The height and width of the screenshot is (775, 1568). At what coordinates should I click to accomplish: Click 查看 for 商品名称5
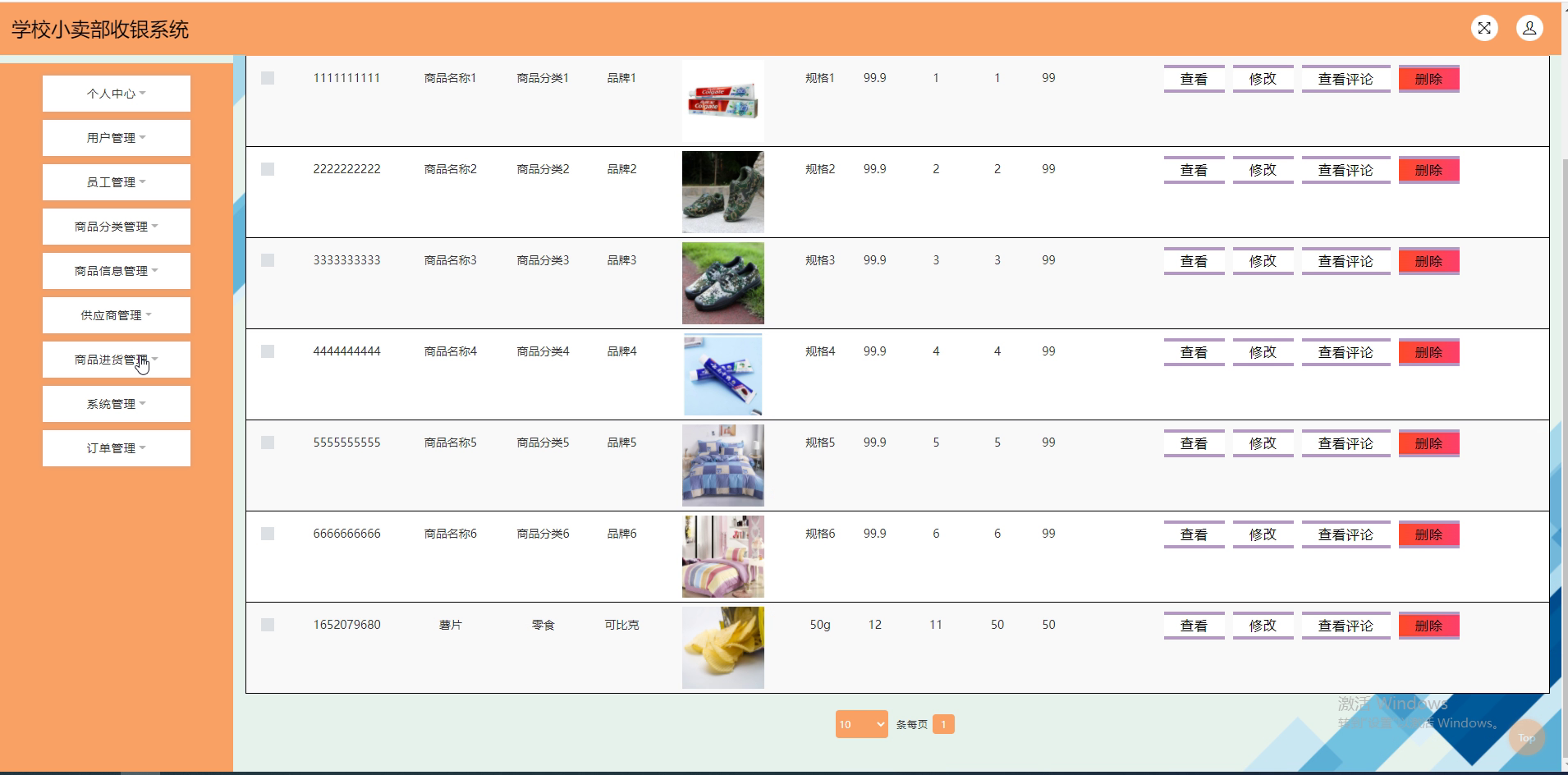1194,443
